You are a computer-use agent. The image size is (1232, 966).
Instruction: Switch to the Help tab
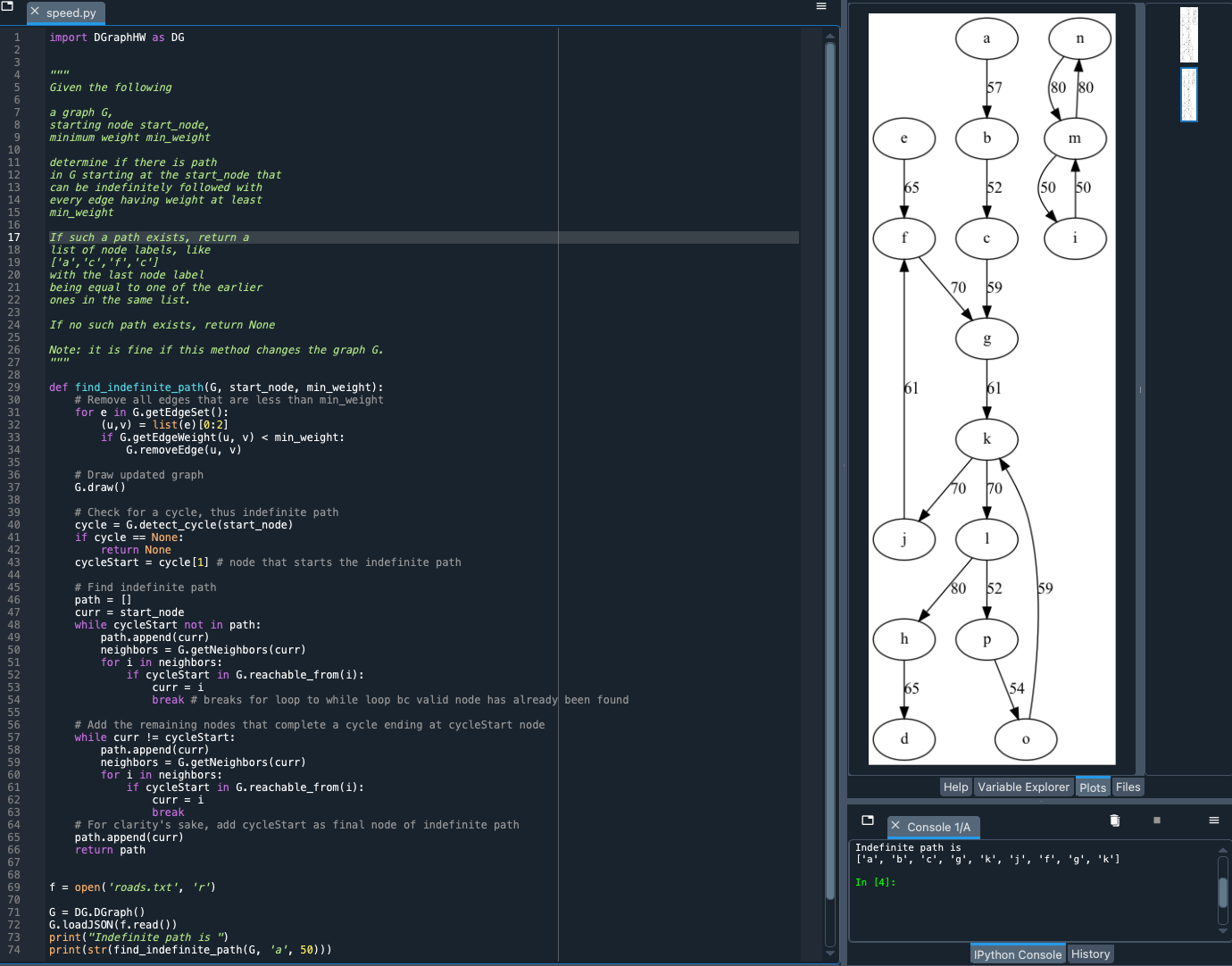tap(955, 787)
